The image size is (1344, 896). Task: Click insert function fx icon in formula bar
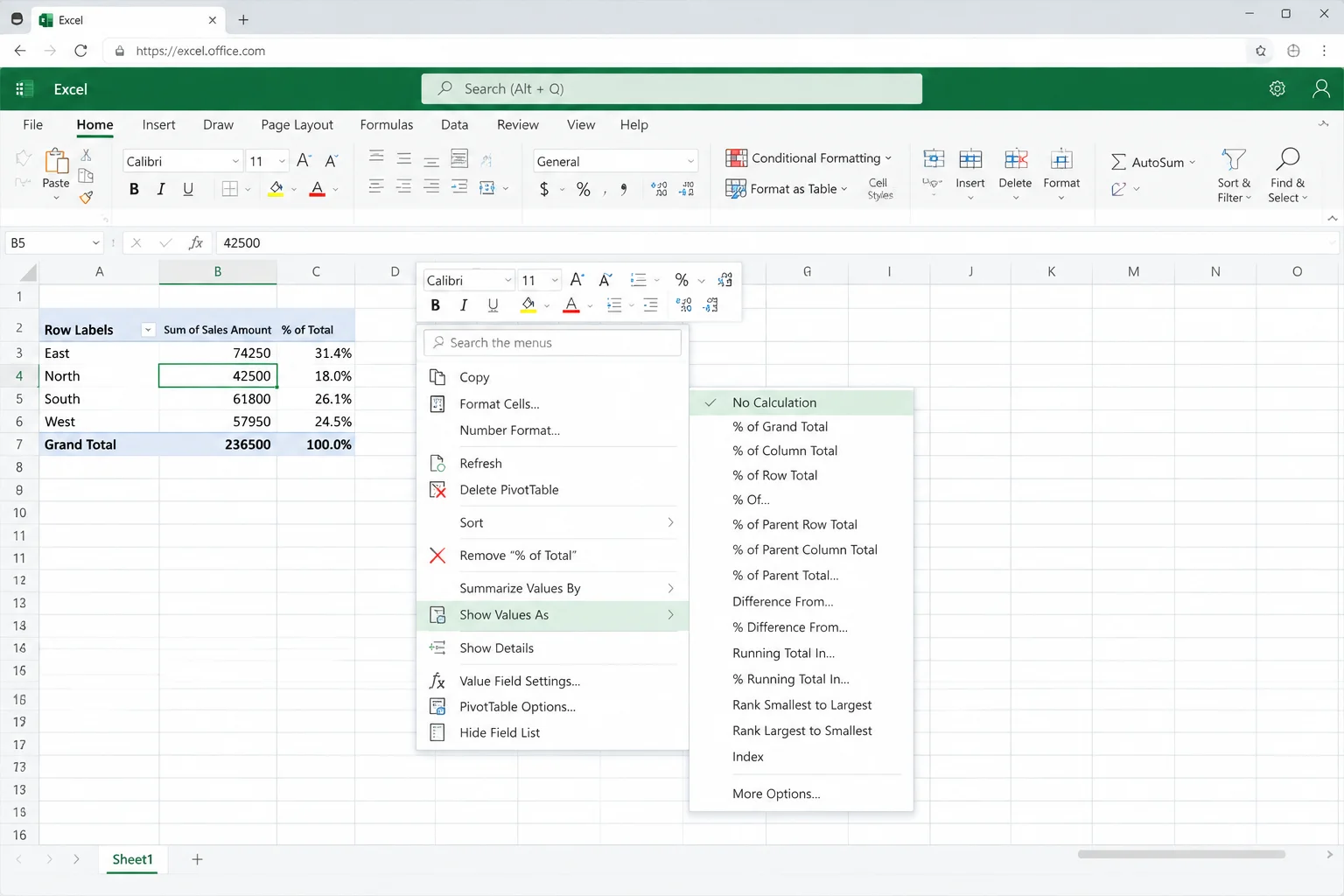tap(196, 242)
